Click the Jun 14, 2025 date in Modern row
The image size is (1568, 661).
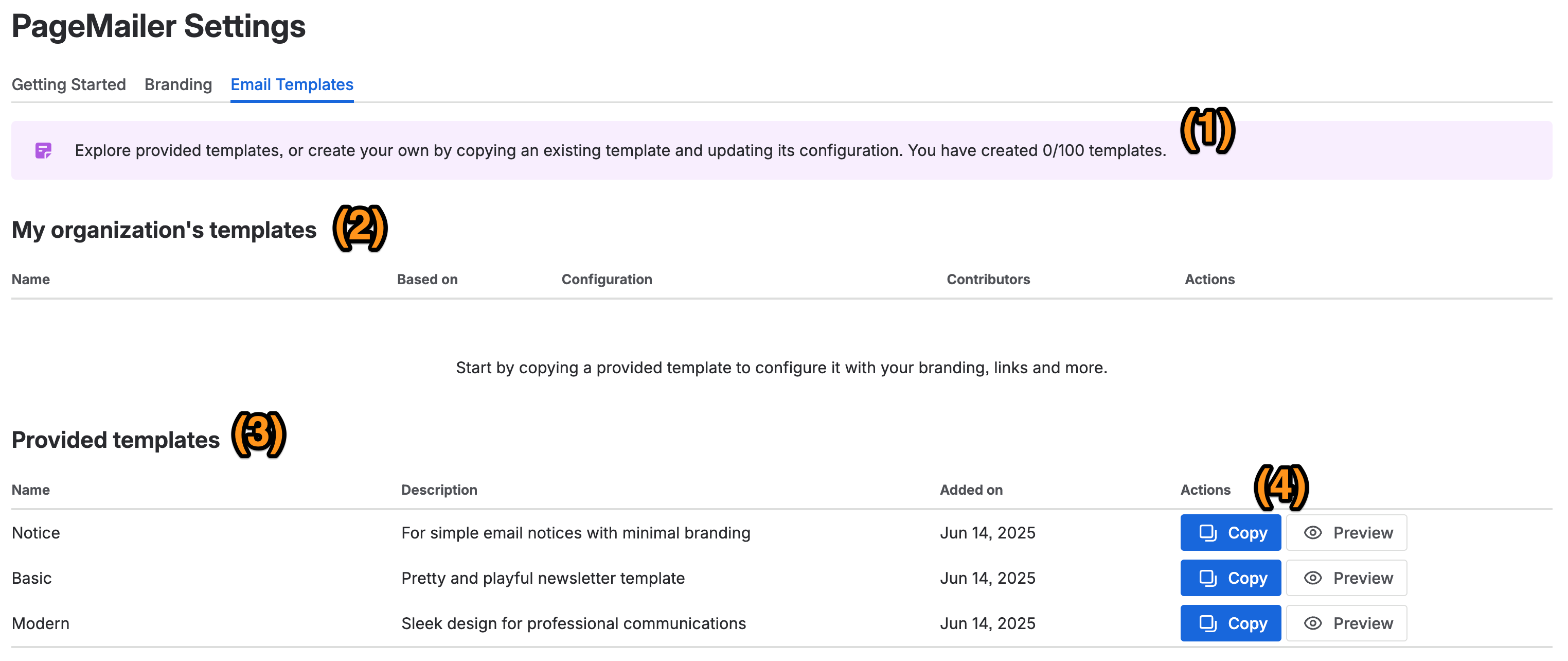[987, 623]
